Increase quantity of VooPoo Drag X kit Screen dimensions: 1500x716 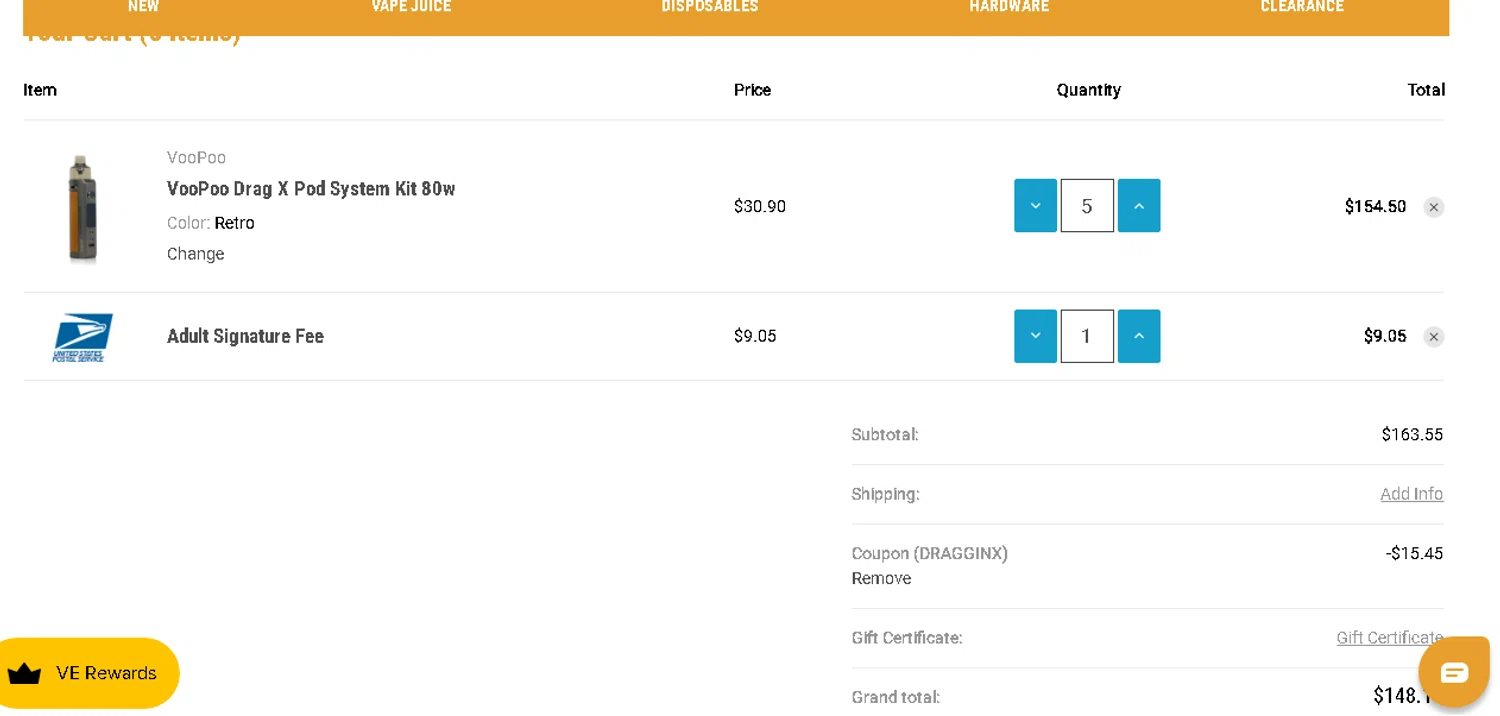click(1139, 206)
